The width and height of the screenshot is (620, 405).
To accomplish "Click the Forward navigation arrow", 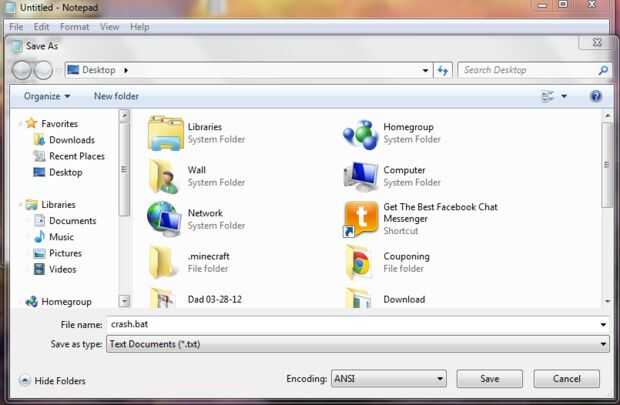I will 43,70.
